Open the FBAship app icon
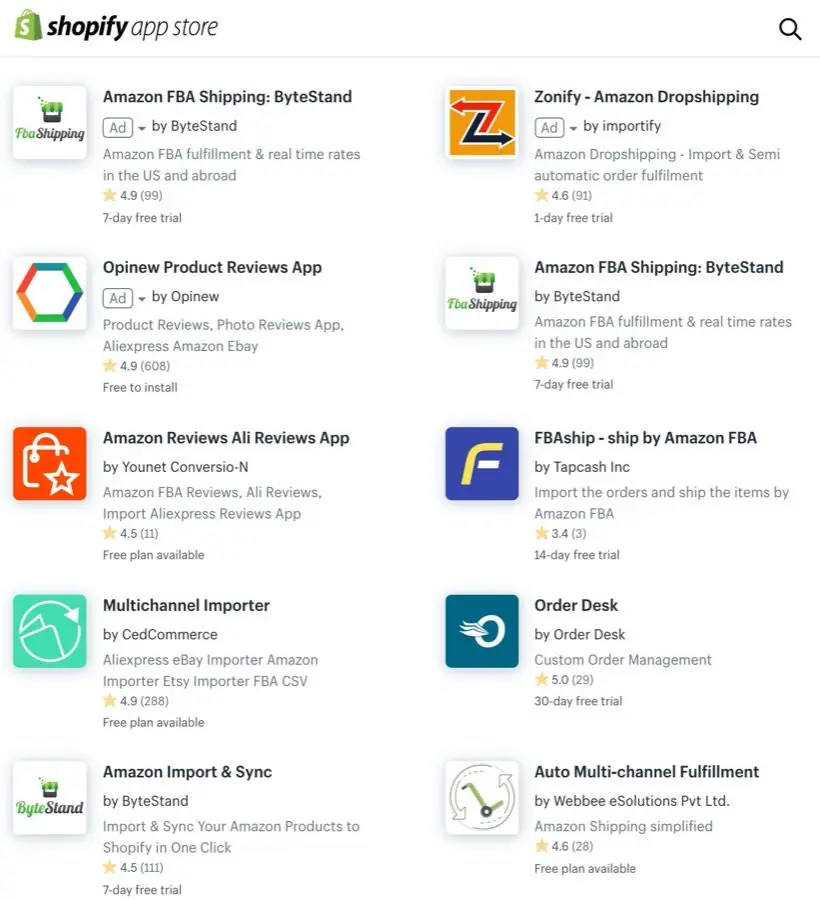The height and width of the screenshot is (900, 820). tap(482, 463)
